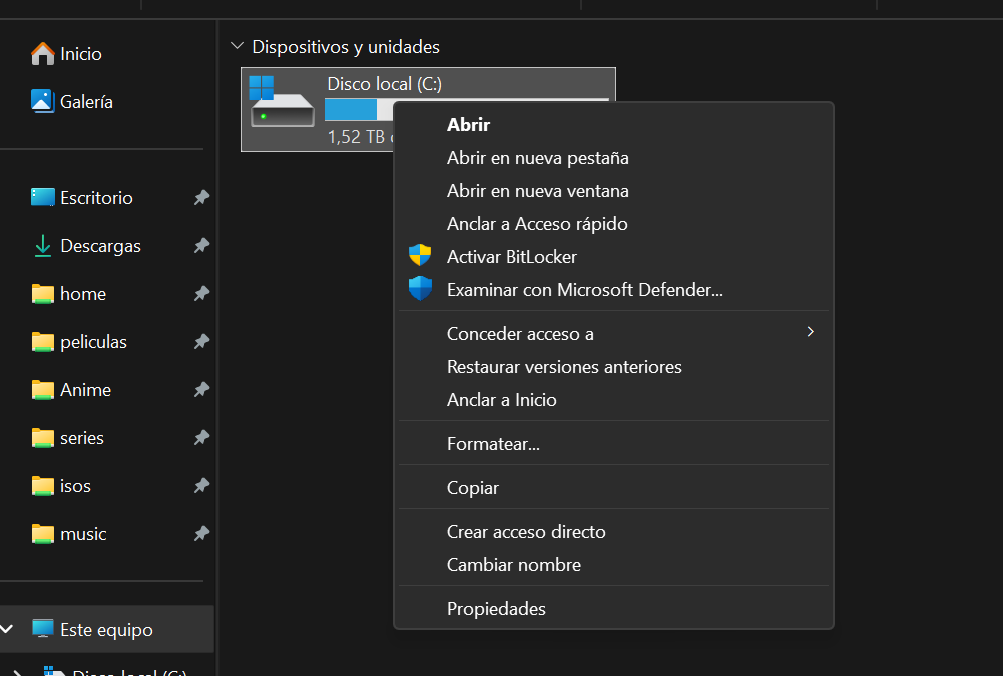1003x676 pixels.
Task: Click the peliculas folder icon
Action: pyautogui.click(x=43, y=342)
